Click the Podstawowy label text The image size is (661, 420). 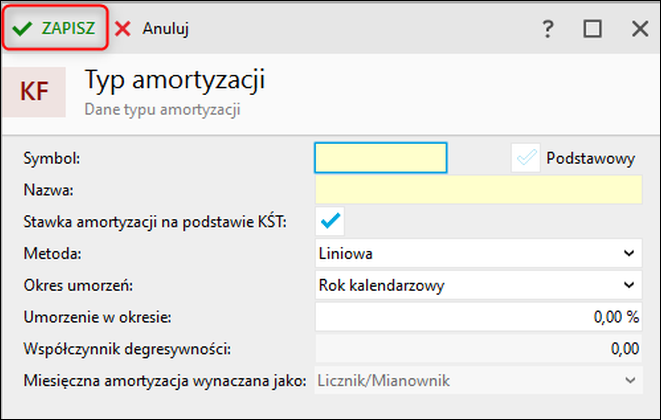pos(590,158)
